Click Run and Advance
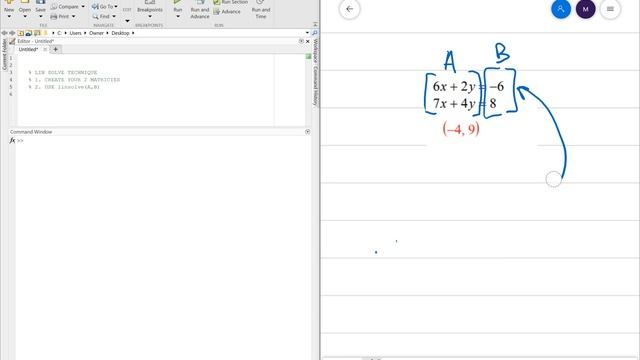The image size is (640, 360). [200, 9]
